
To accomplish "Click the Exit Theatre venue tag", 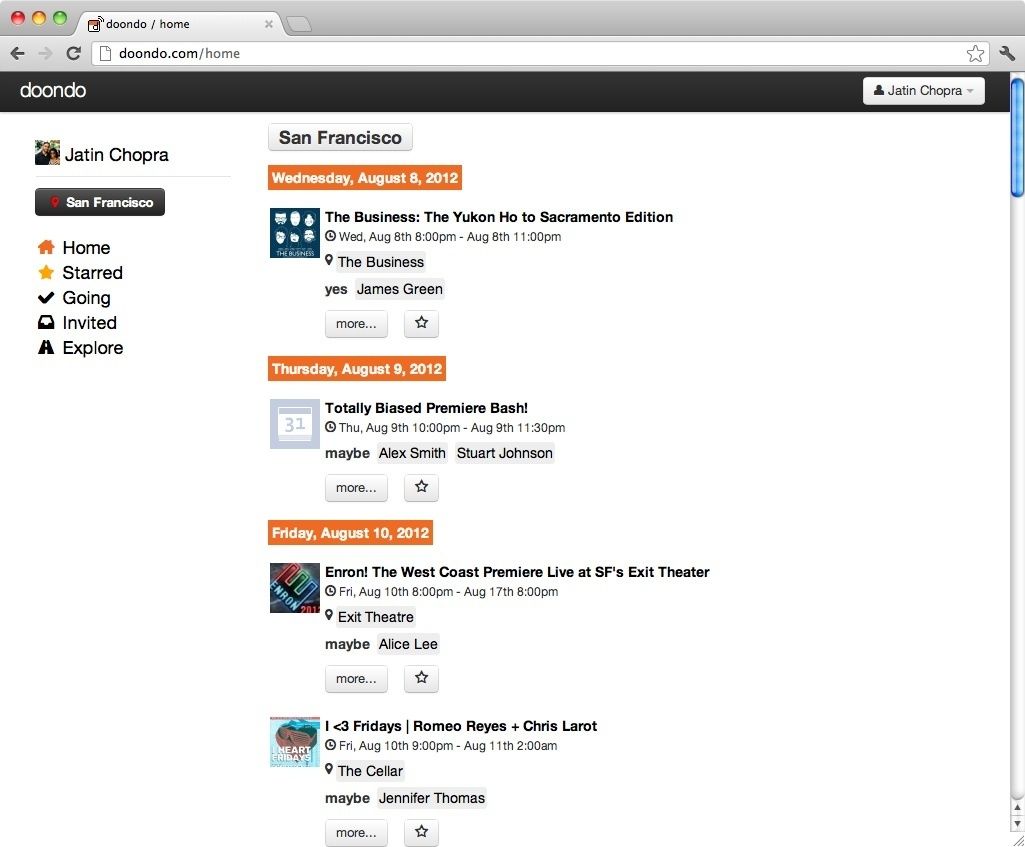I will tap(375, 617).
